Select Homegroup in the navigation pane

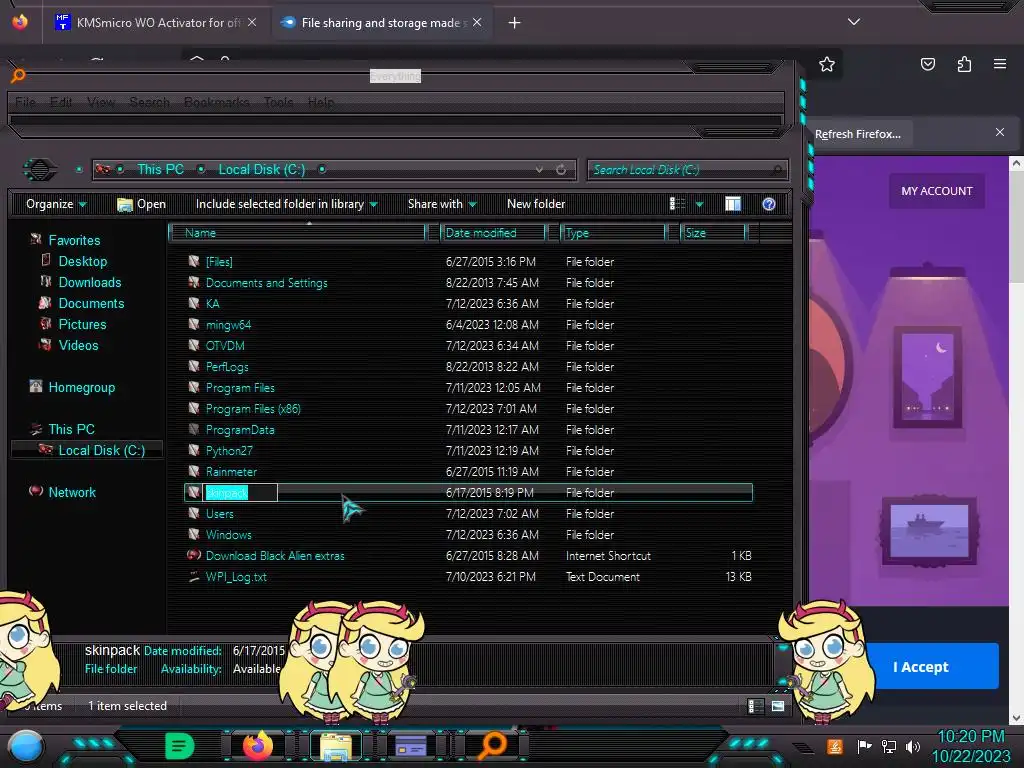point(82,387)
